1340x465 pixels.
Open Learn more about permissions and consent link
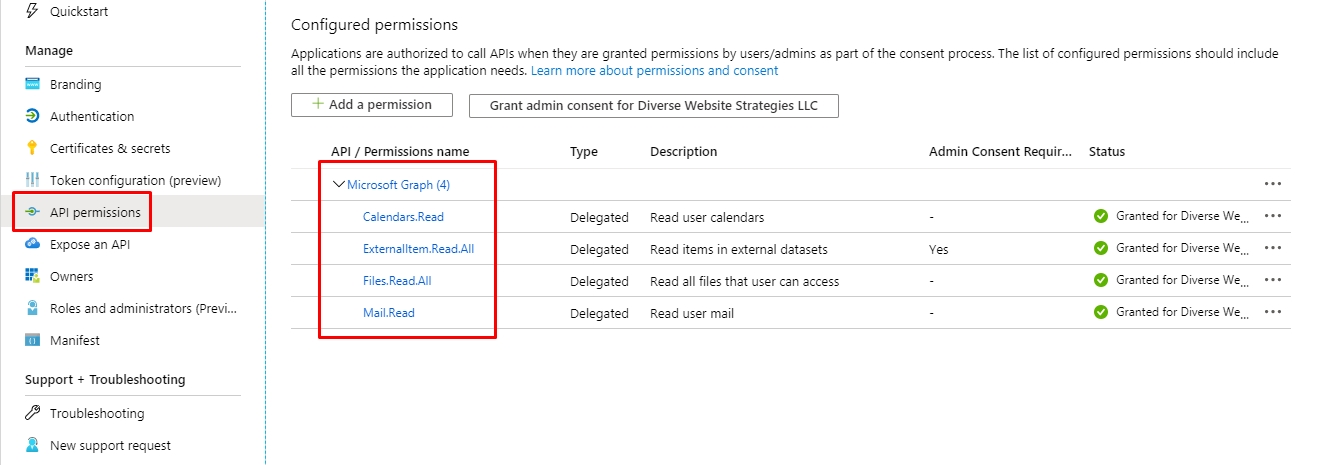(654, 71)
